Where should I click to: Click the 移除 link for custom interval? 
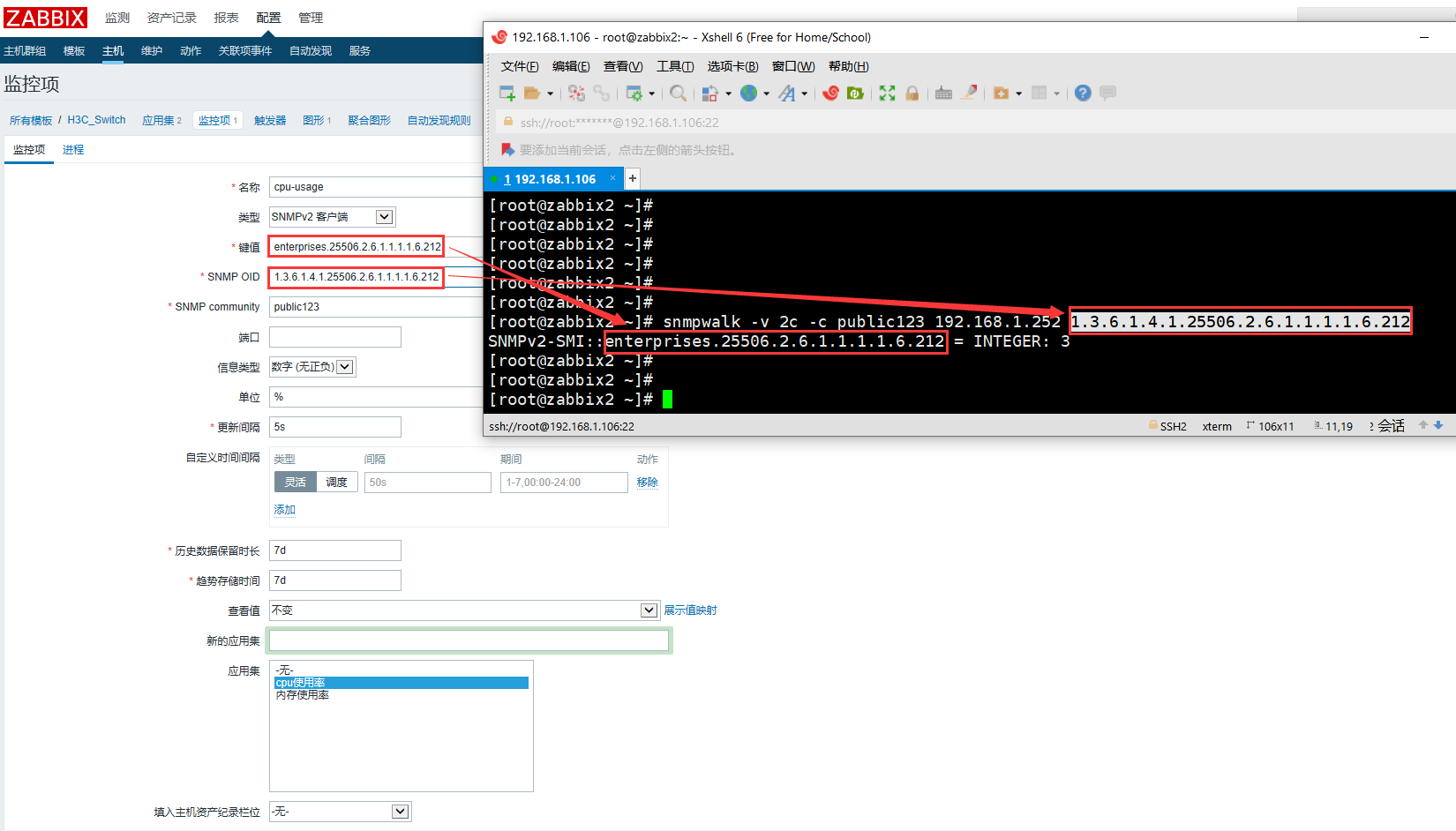pyautogui.click(x=648, y=483)
